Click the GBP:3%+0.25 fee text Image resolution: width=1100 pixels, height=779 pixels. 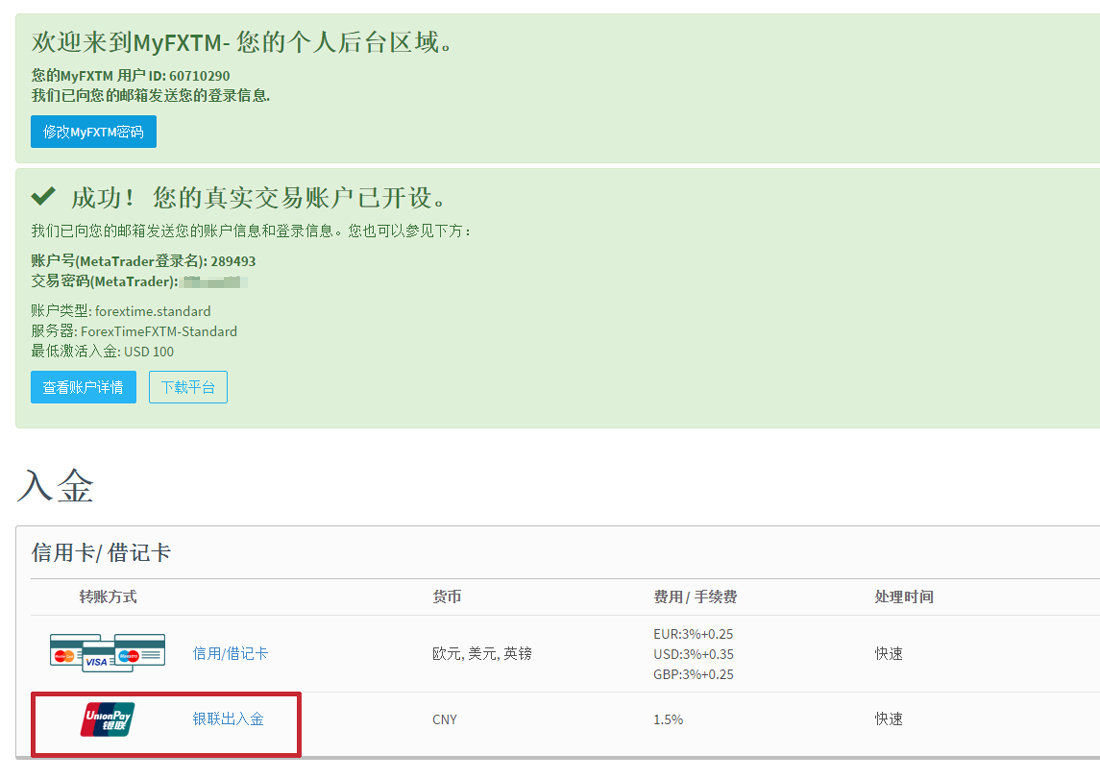693,674
